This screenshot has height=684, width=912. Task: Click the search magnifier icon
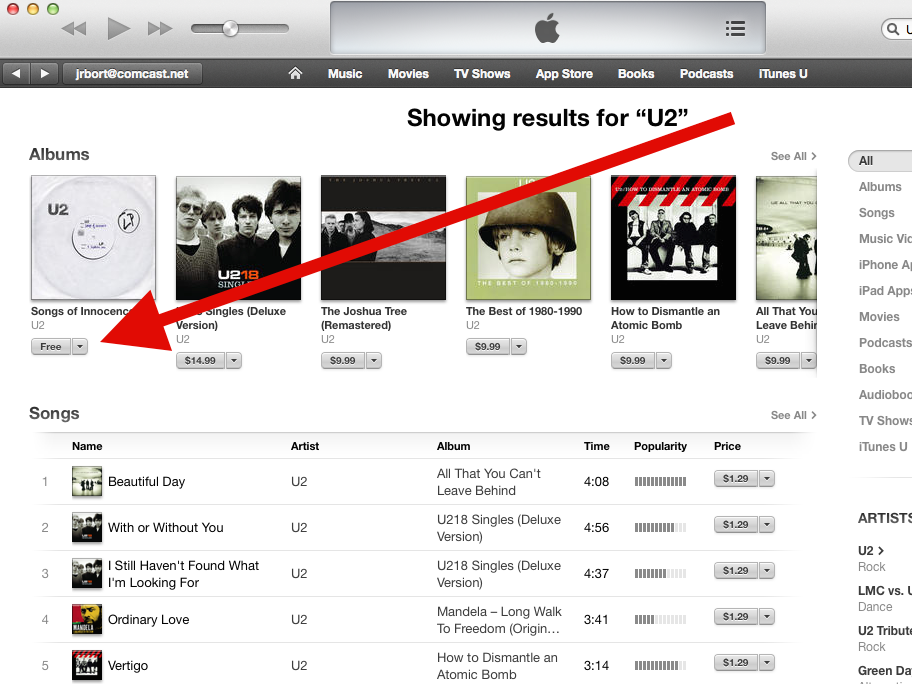click(x=893, y=28)
